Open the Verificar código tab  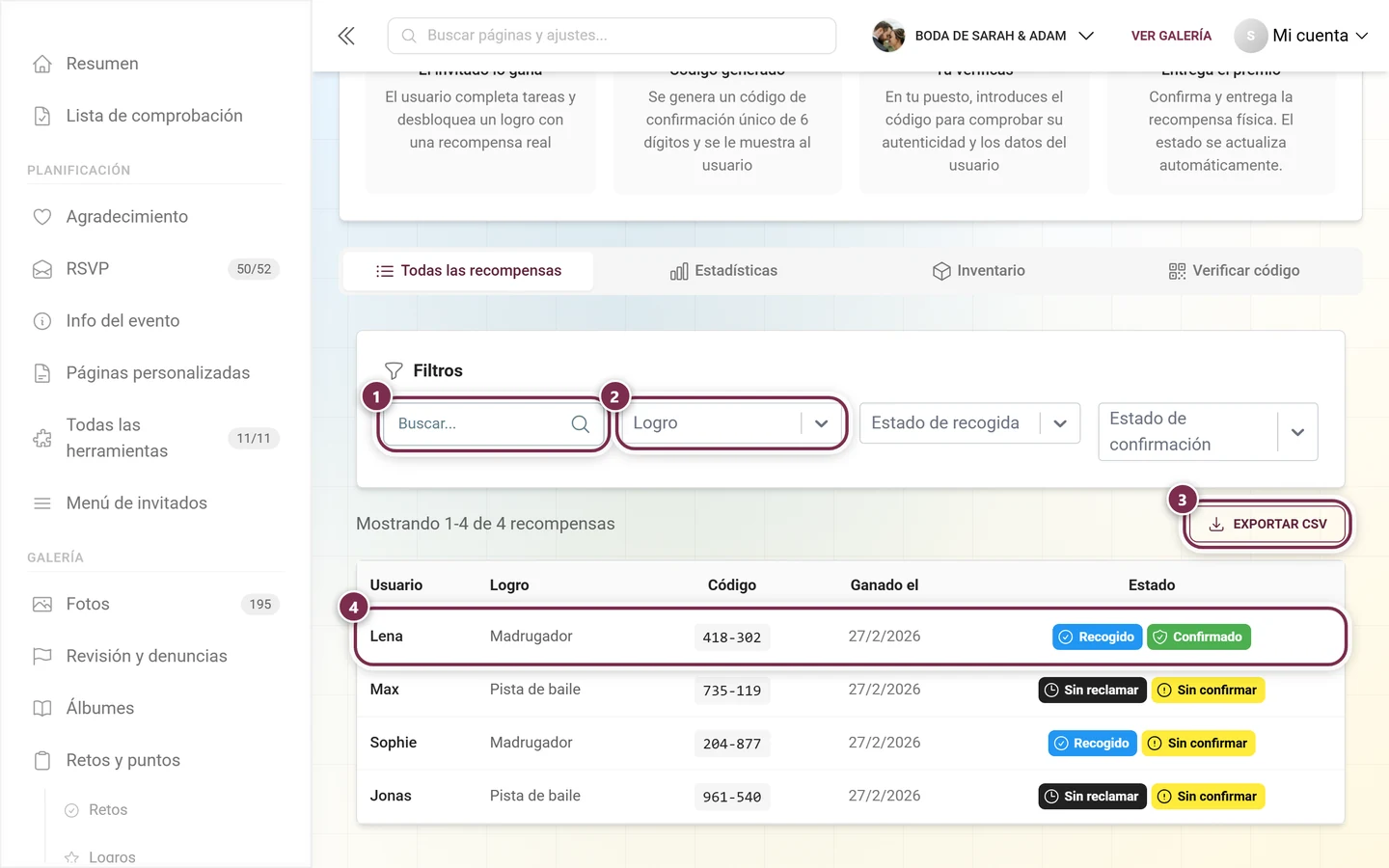[x=1234, y=271]
